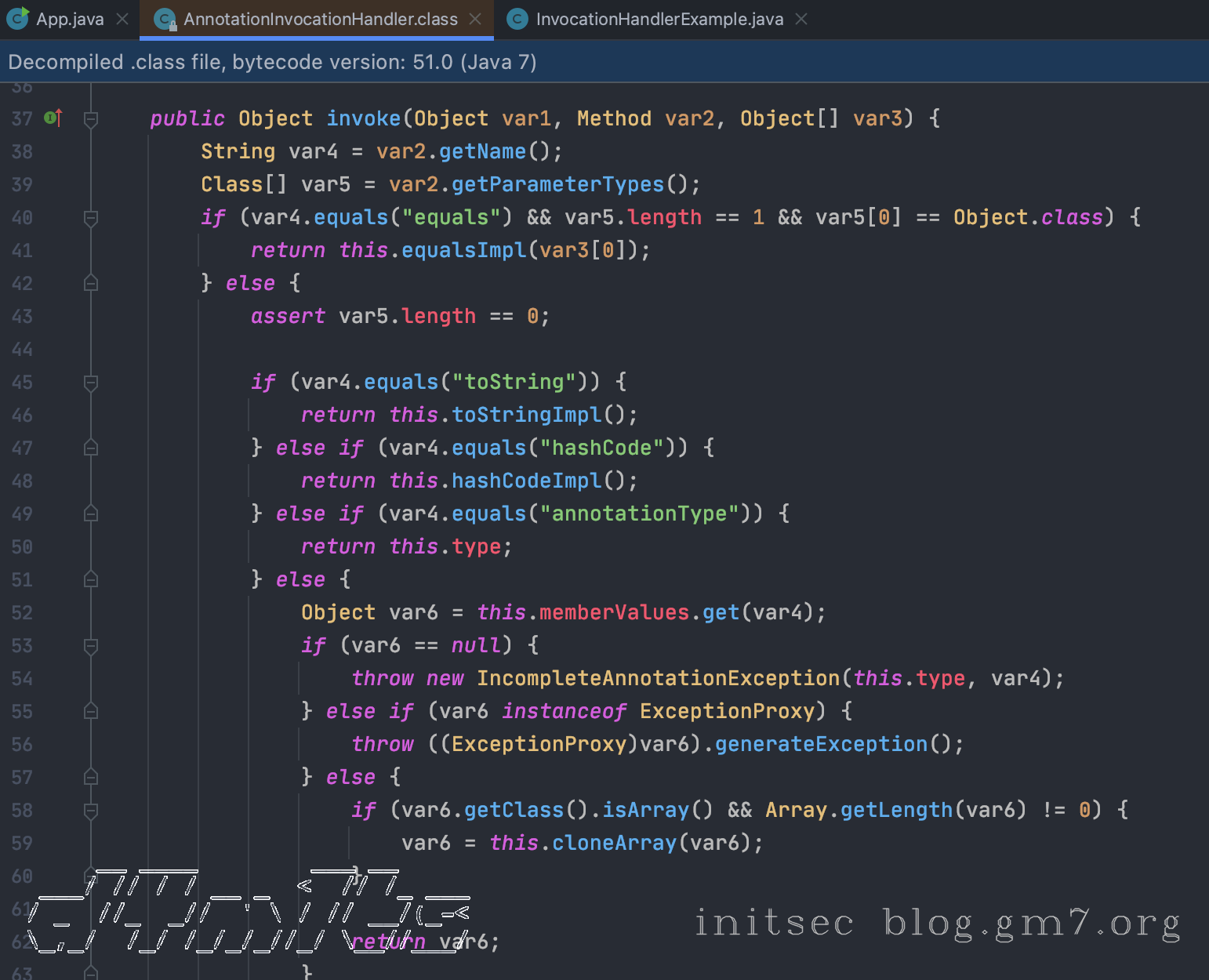
Task: Click the fold marker on line 51
Action: (x=91, y=580)
